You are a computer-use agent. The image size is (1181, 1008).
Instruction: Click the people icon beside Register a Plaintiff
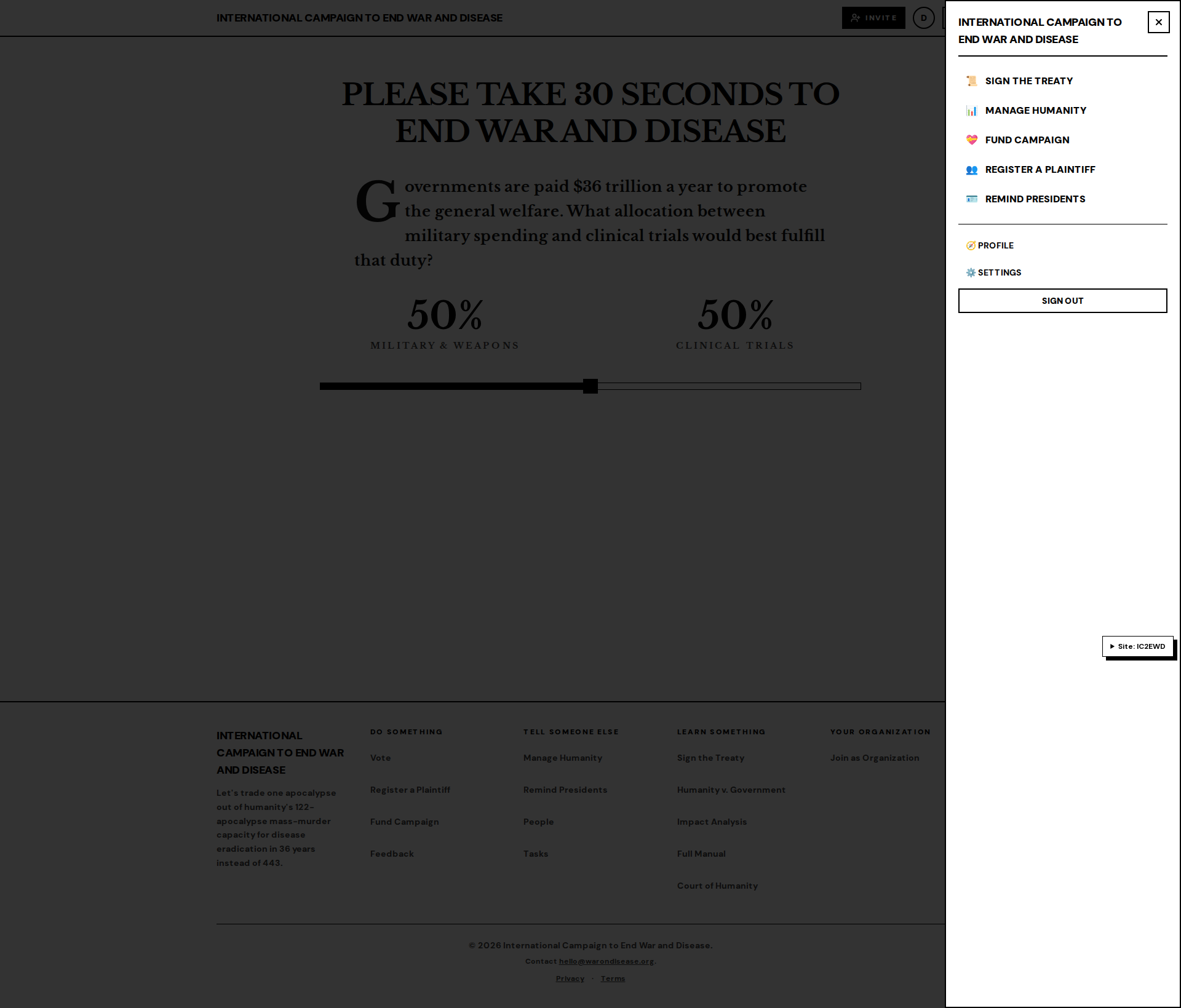click(x=972, y=170)
